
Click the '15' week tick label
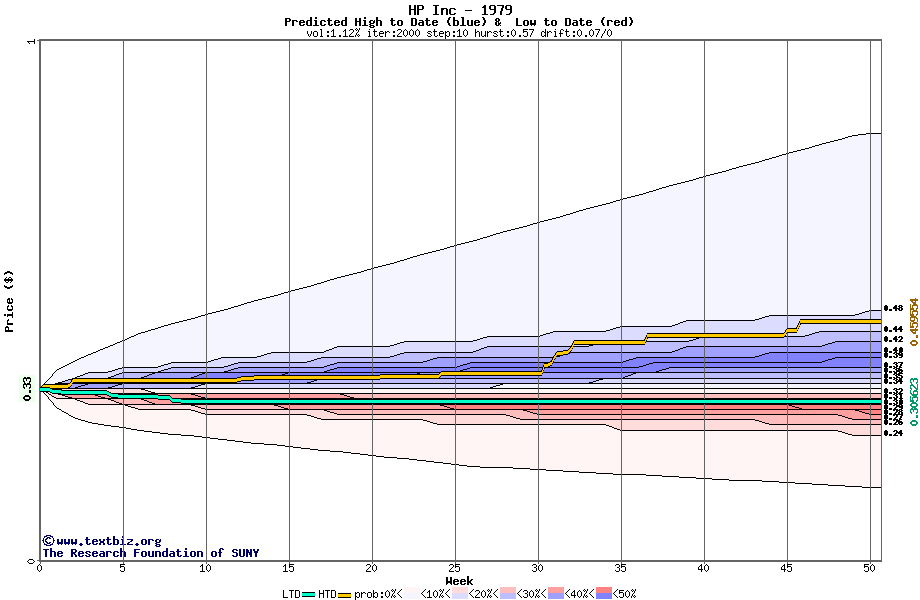click(288, 568)
